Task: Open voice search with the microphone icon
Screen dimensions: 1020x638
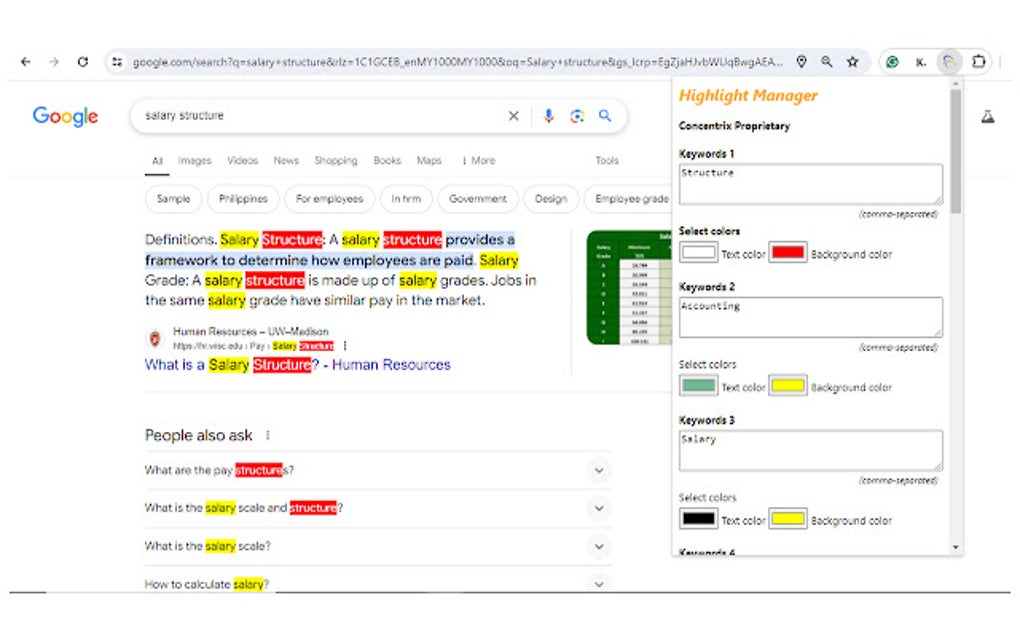Action: click(x=548, y=116)
